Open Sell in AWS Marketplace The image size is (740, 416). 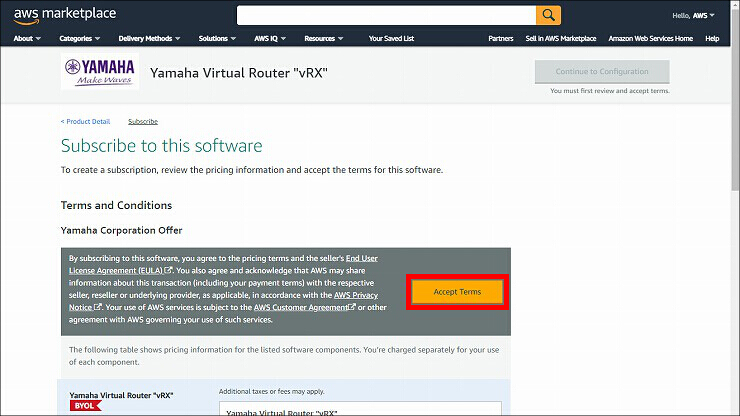561,38
